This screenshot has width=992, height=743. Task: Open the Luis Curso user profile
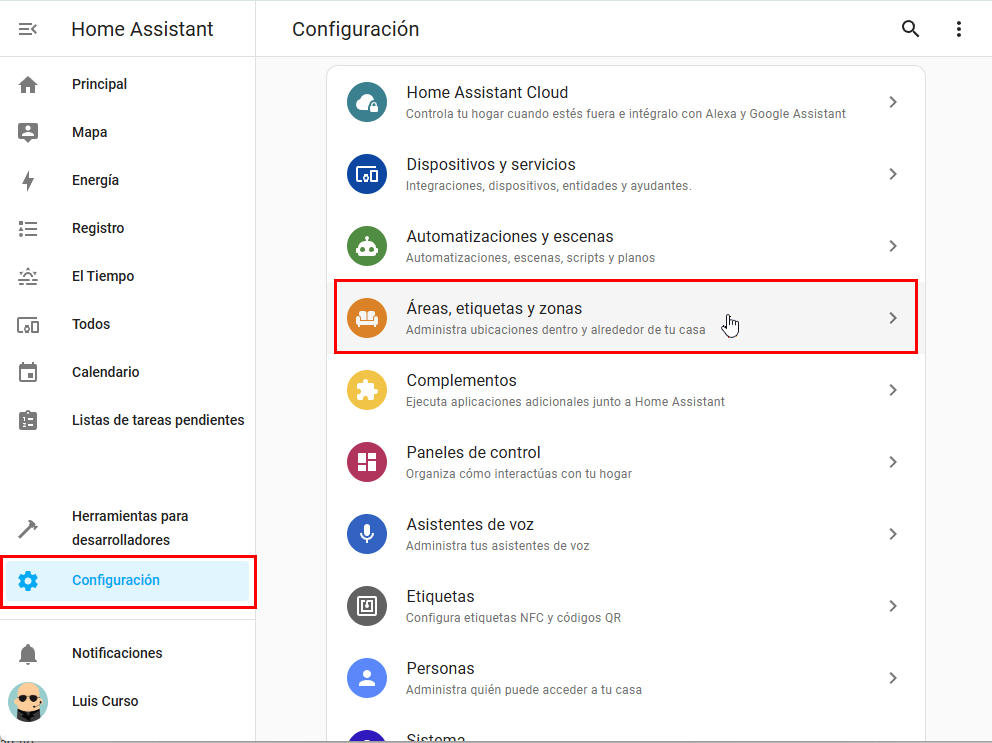pyautogui.click(x=105, y=701)
